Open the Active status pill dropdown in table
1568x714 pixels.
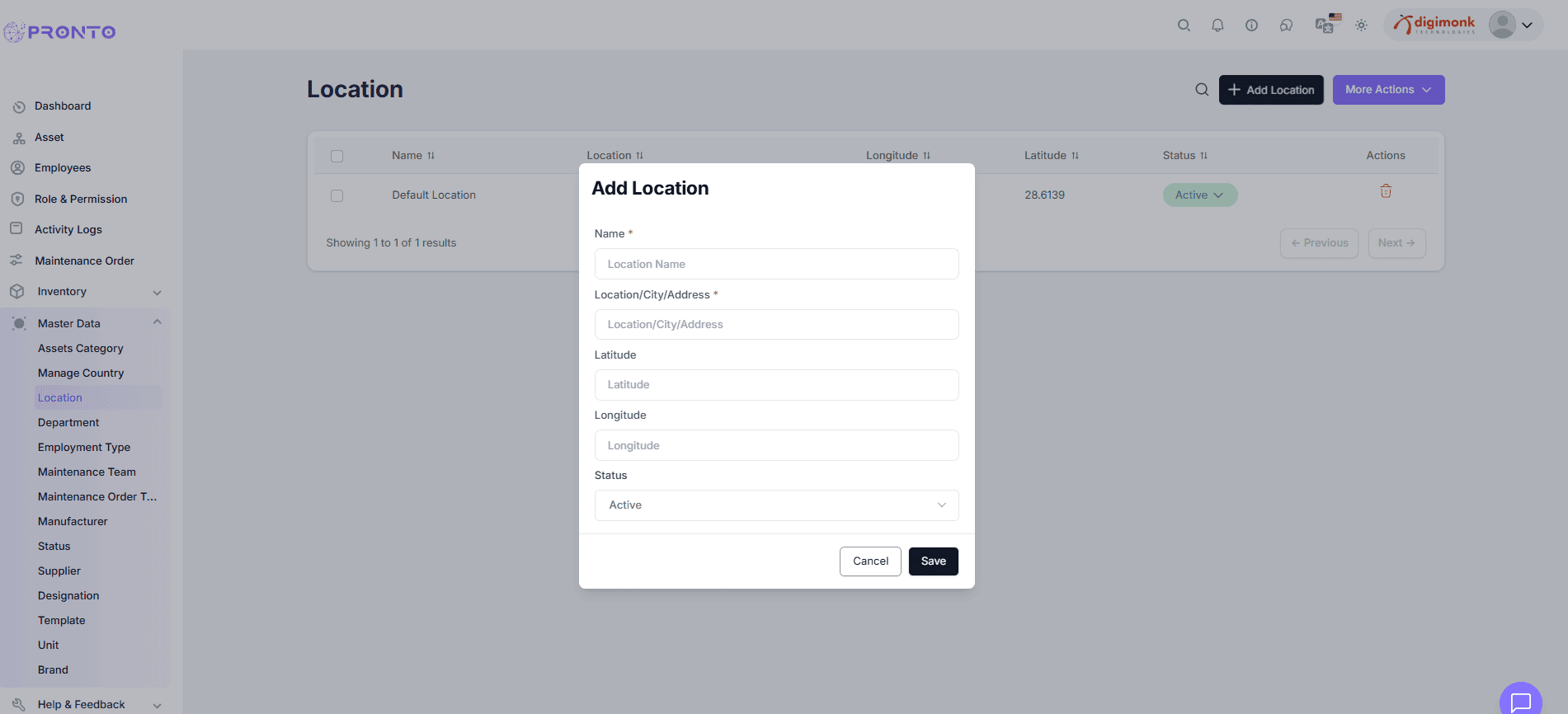(x=1199, y=195)
